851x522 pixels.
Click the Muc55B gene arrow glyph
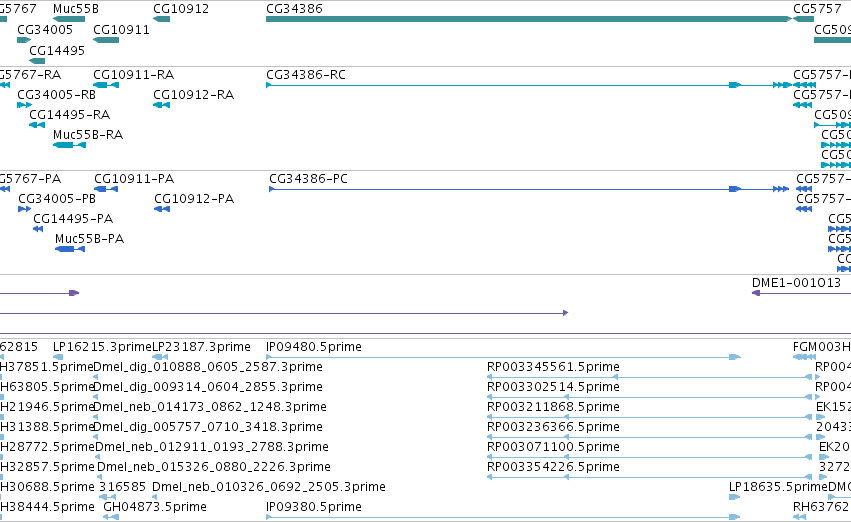(69, 19)
